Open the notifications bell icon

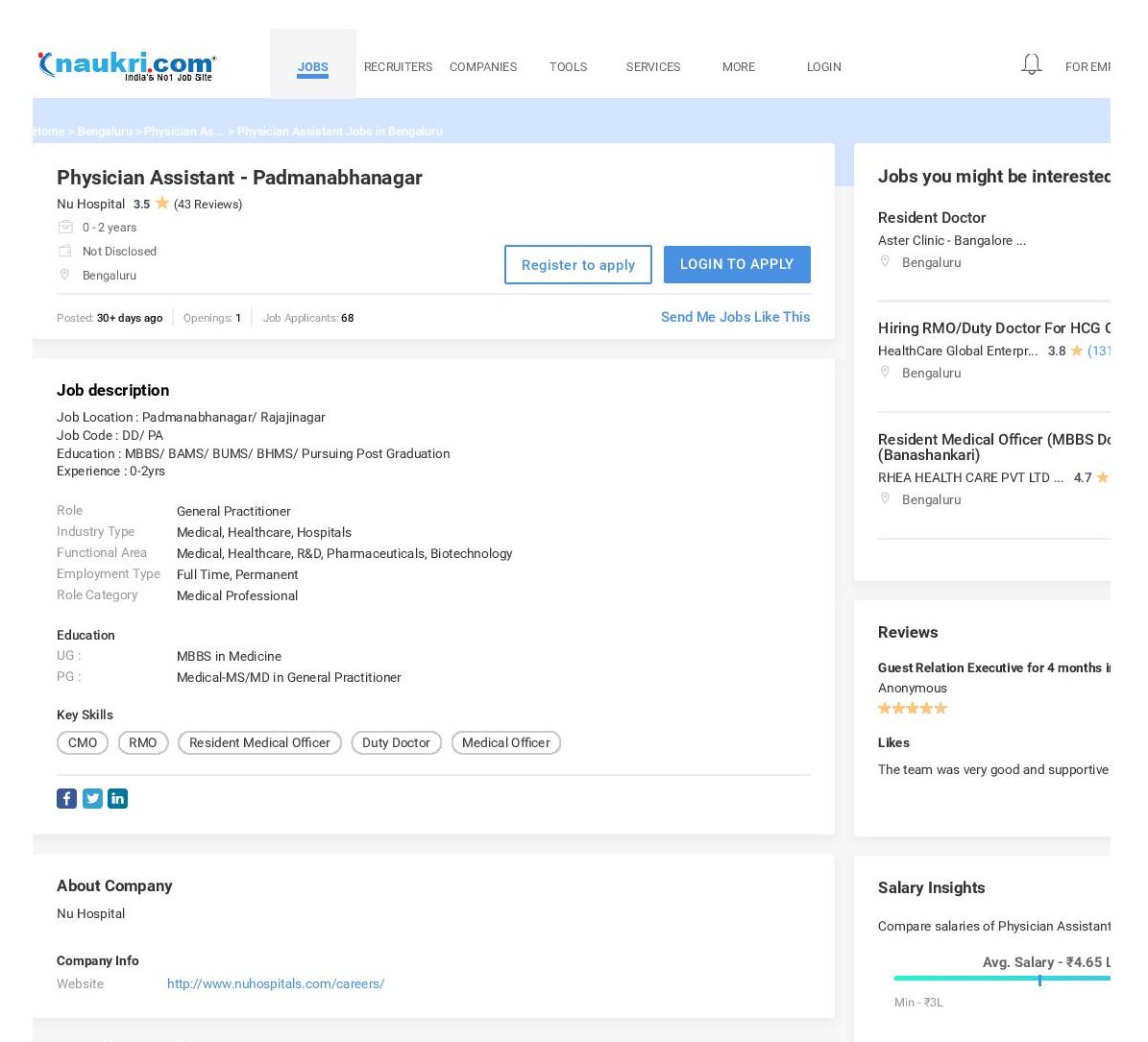(x=1032, y=64)
